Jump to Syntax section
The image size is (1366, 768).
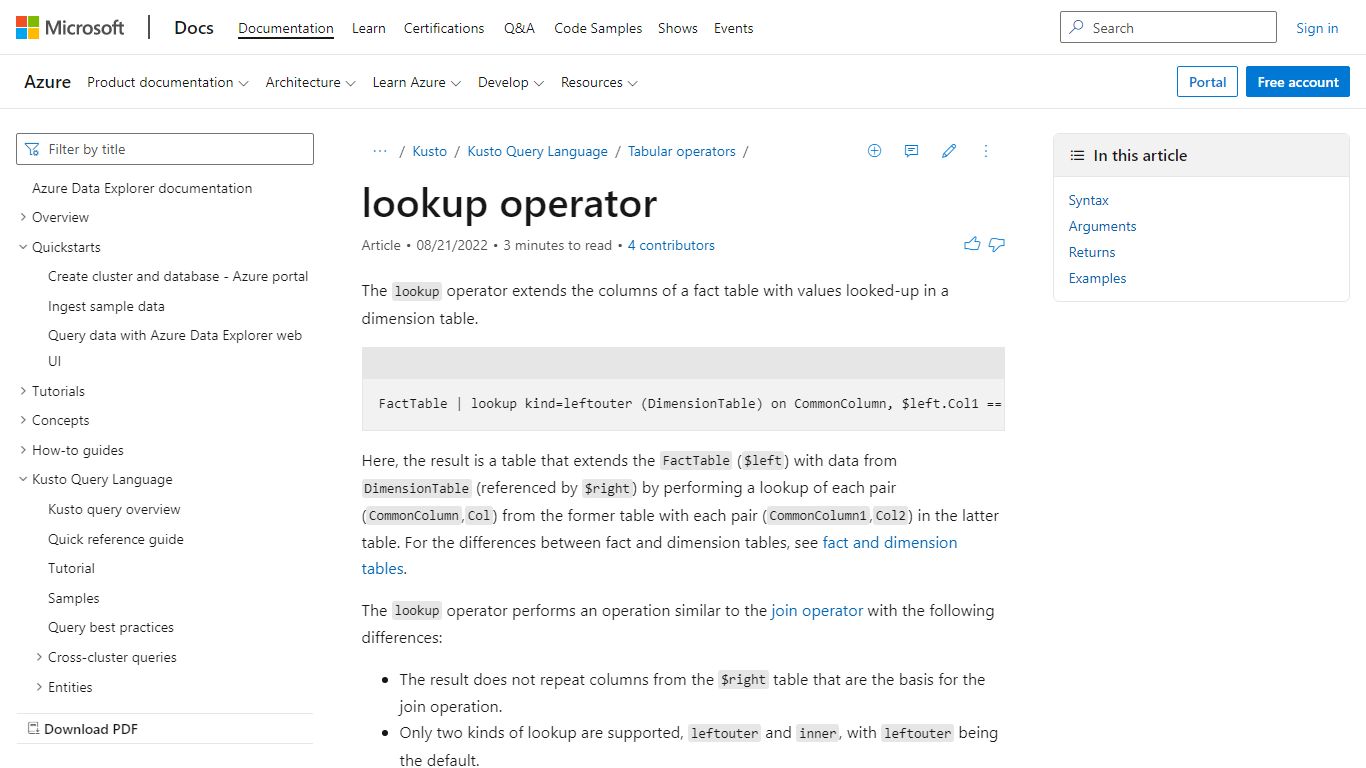1089,200
